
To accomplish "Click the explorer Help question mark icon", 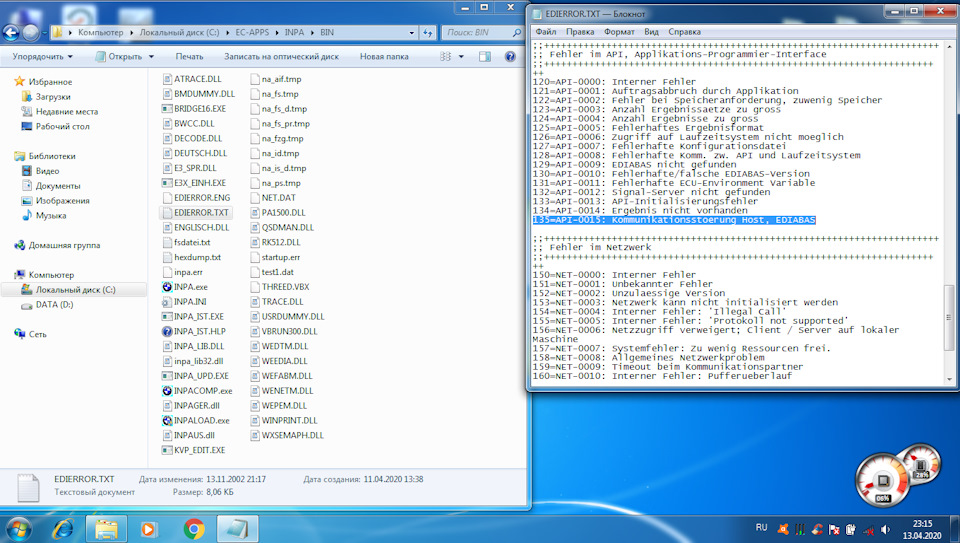I will (510, 57).
